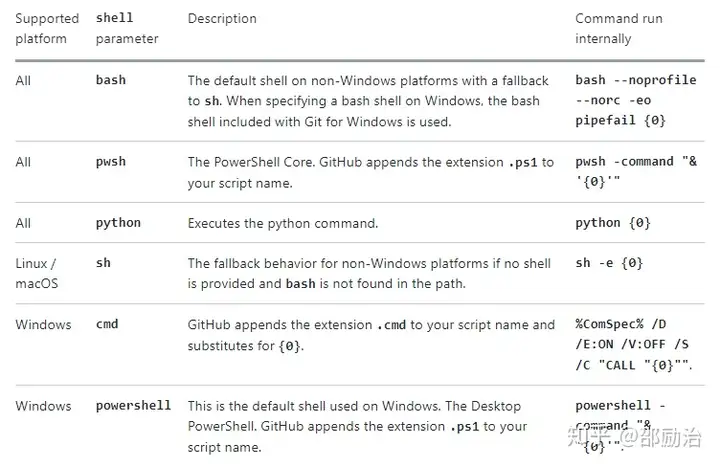Click the Description column header
The image size is (720, 467).
(x=222, y=18)
